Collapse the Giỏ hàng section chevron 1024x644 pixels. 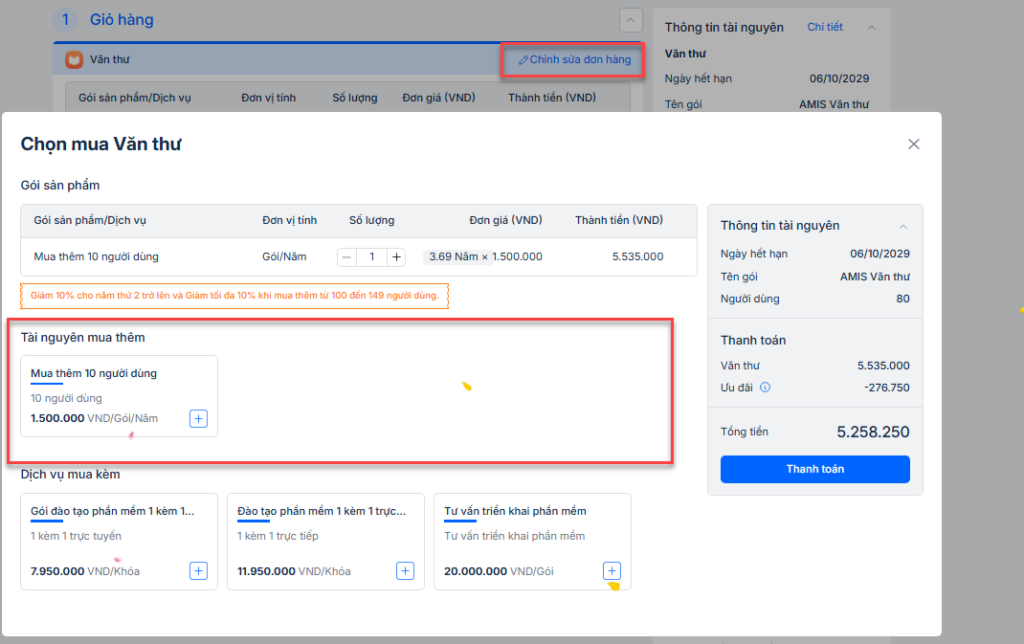point(630,20)
